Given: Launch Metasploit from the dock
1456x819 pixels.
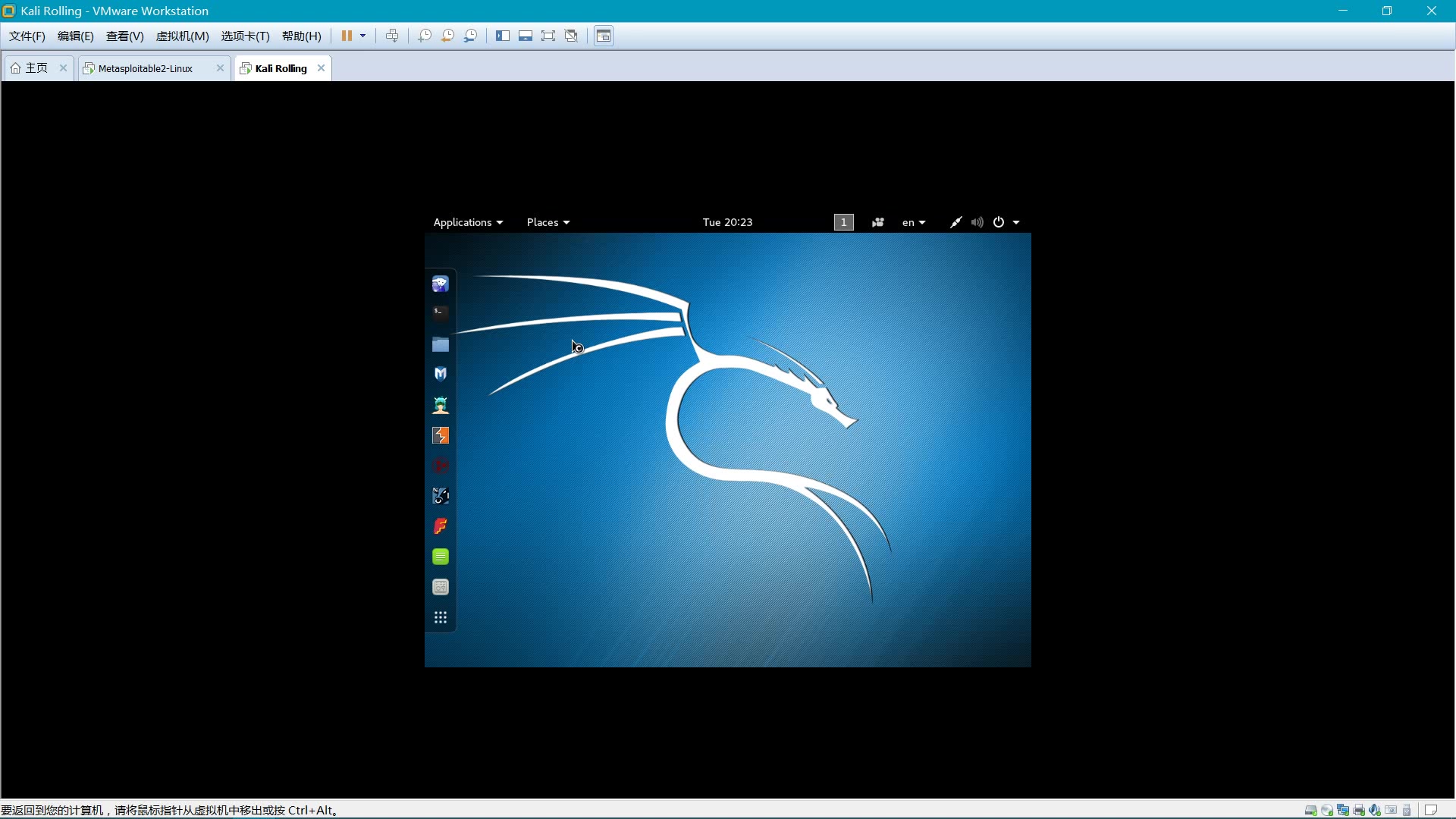Looking at the screenshot, I should click(x=440, y=374).
